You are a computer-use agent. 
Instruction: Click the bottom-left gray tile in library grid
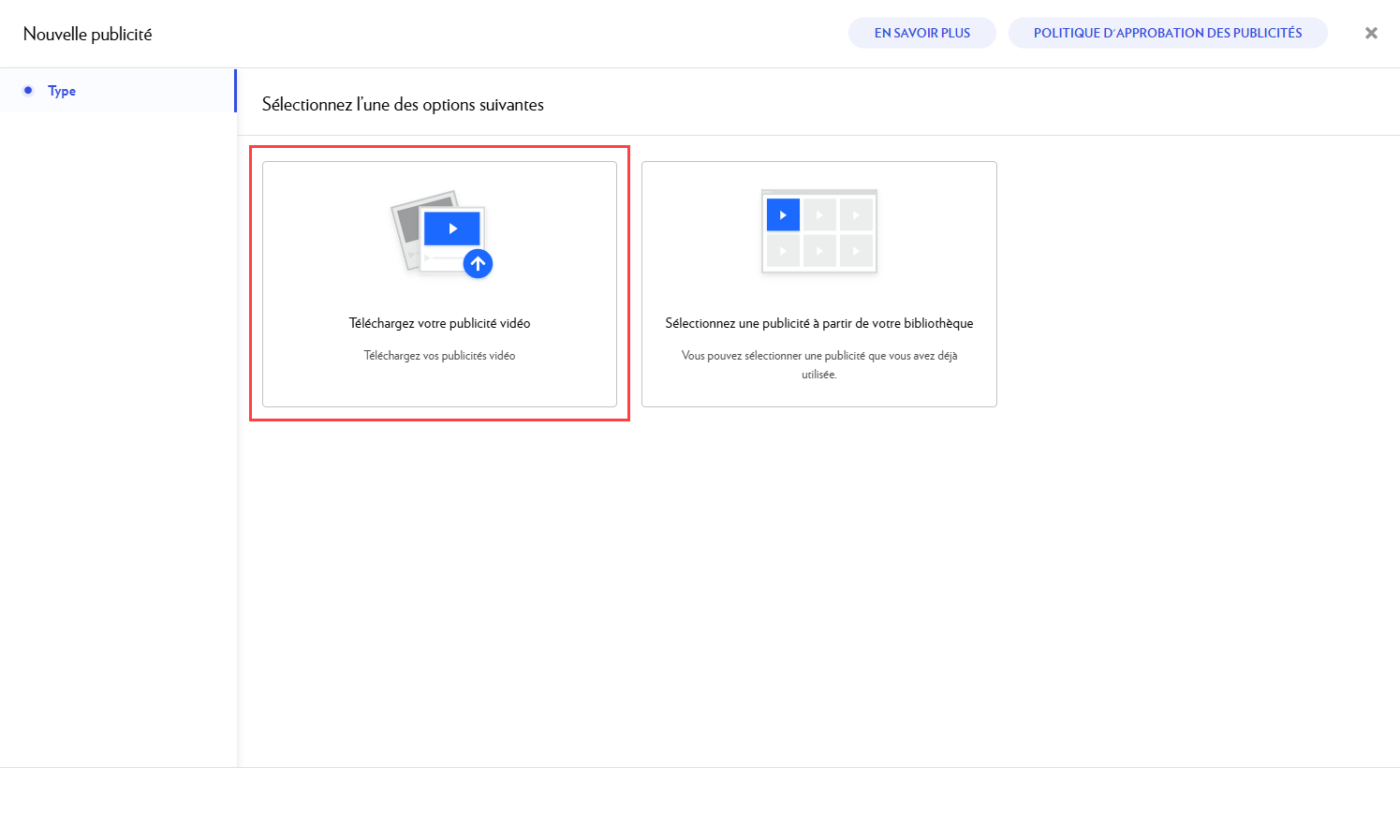coord(783,251)
